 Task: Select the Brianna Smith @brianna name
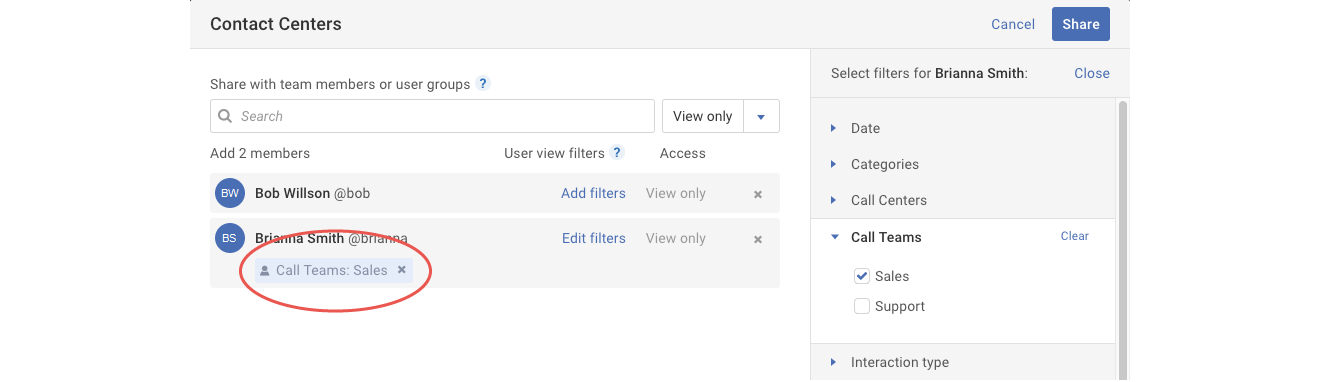click(x=331, y=238)
